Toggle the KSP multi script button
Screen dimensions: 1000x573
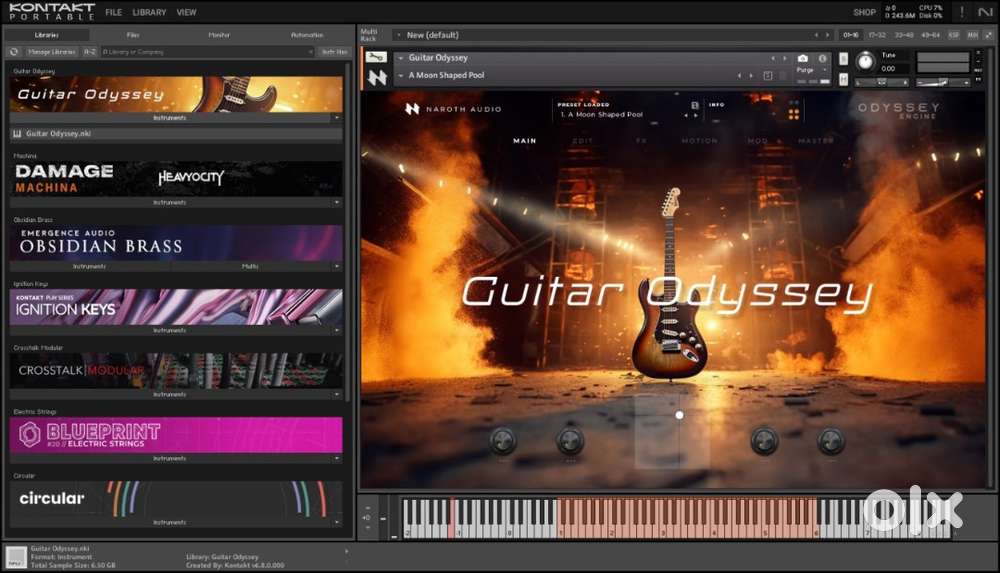click(953, 35)
